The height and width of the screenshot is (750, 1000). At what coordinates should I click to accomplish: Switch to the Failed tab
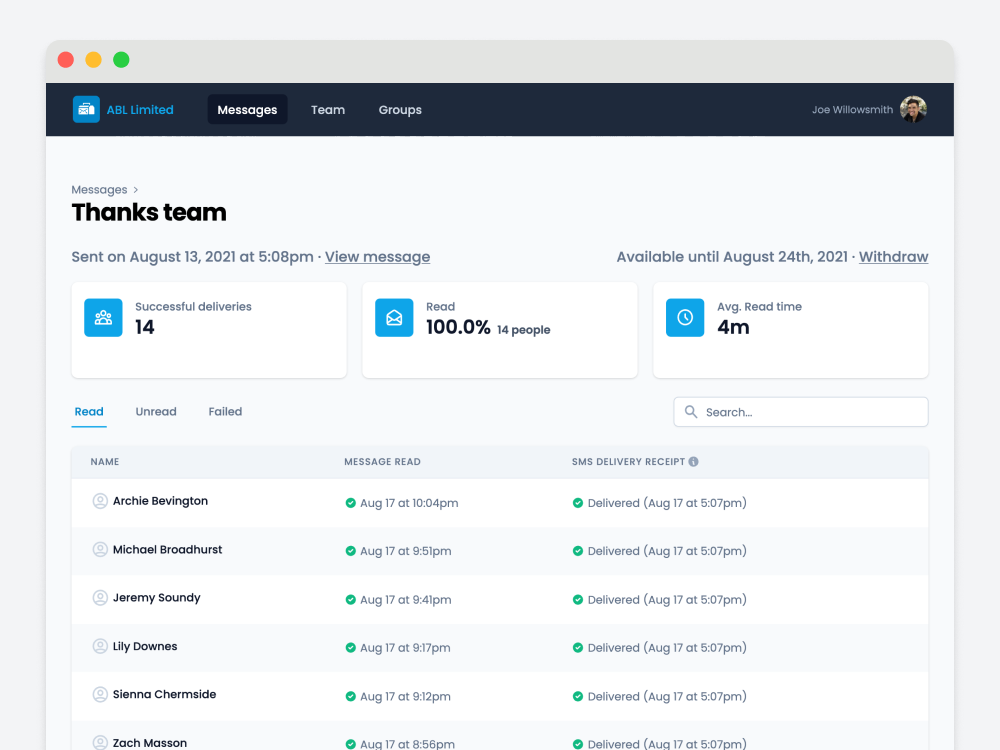225,412
